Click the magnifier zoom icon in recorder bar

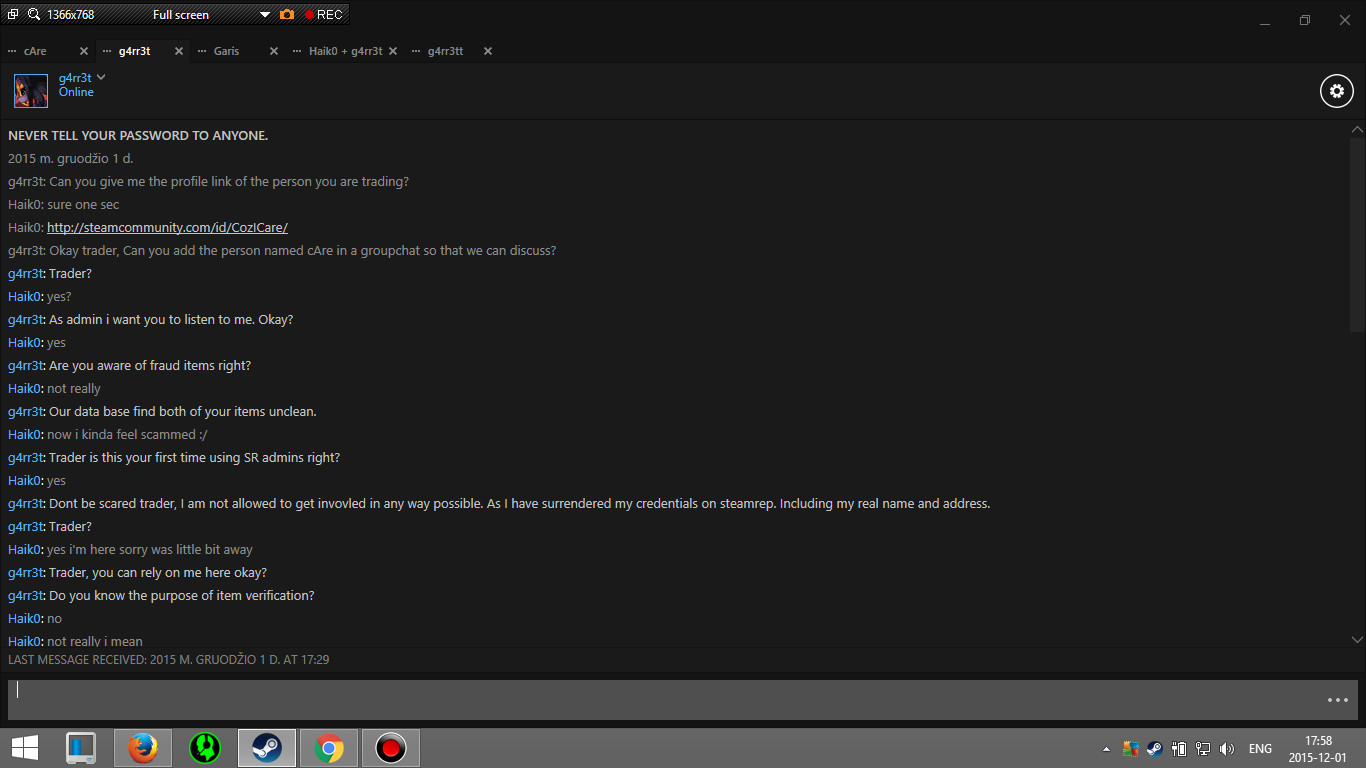click(33, 14)
